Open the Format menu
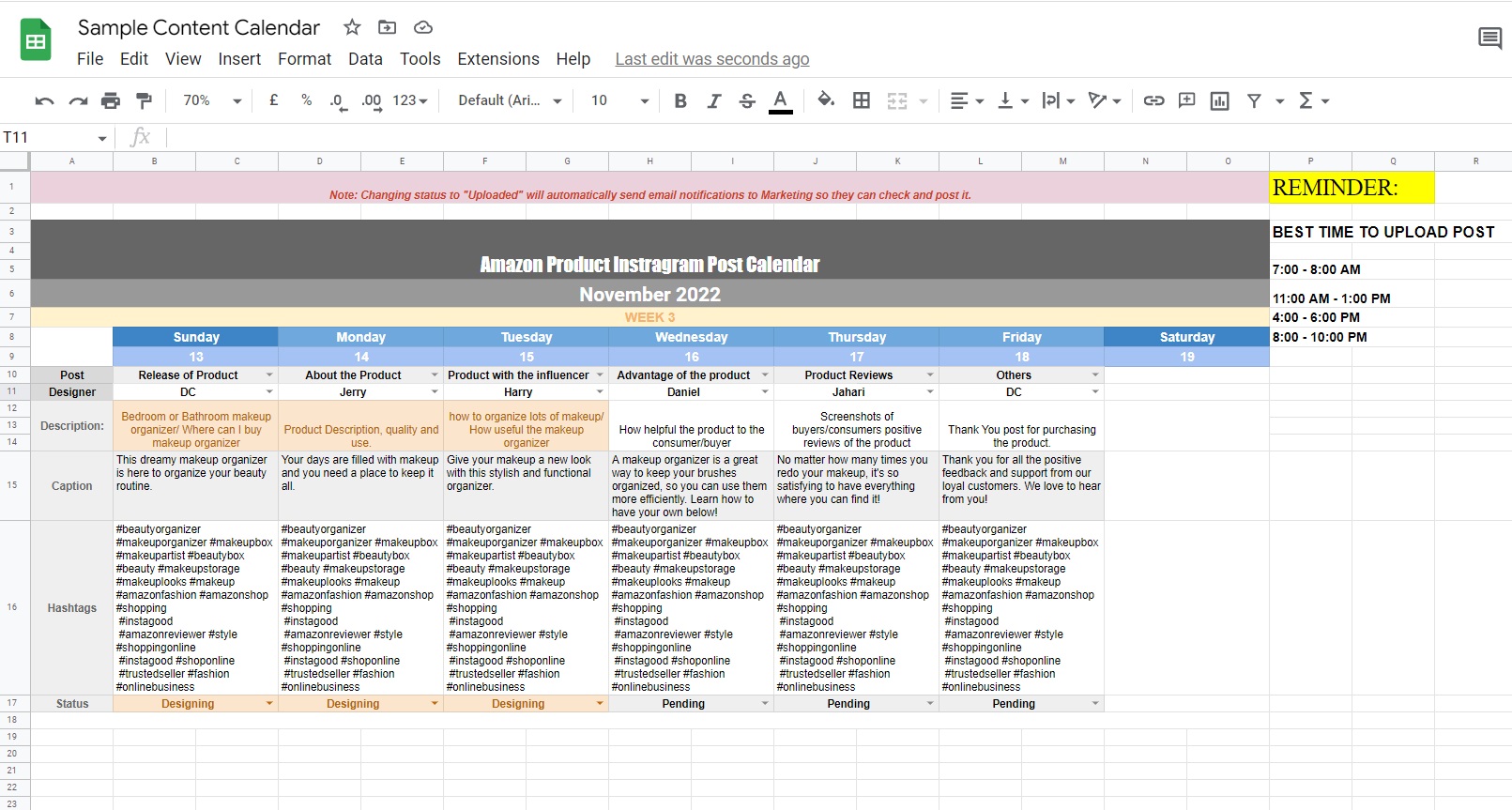Viewport: 1512px width, 810px height. pos(304,59)
